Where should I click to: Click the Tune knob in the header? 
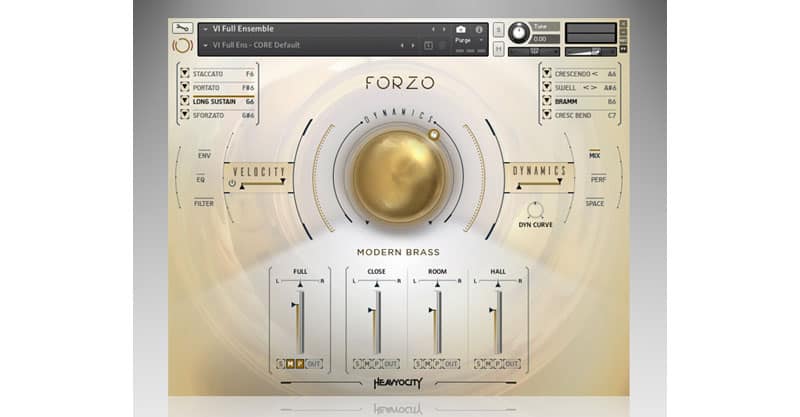pos(518,33)
